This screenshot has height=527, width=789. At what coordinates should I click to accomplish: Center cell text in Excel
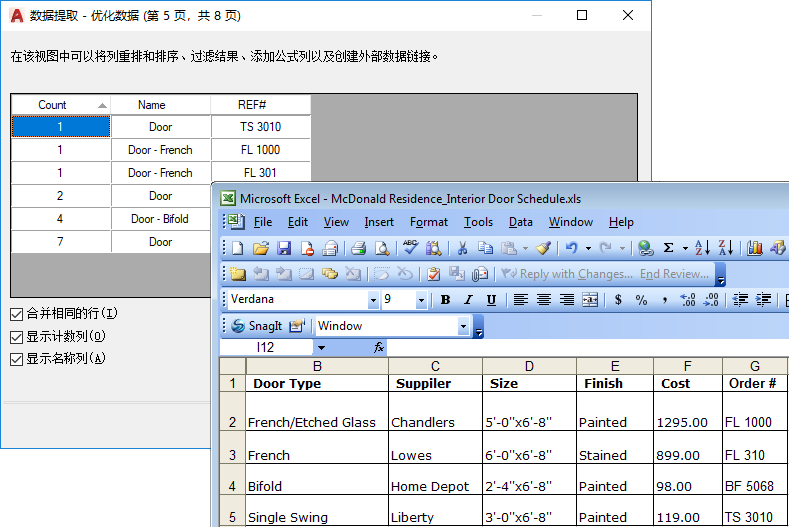click(543, 300)
